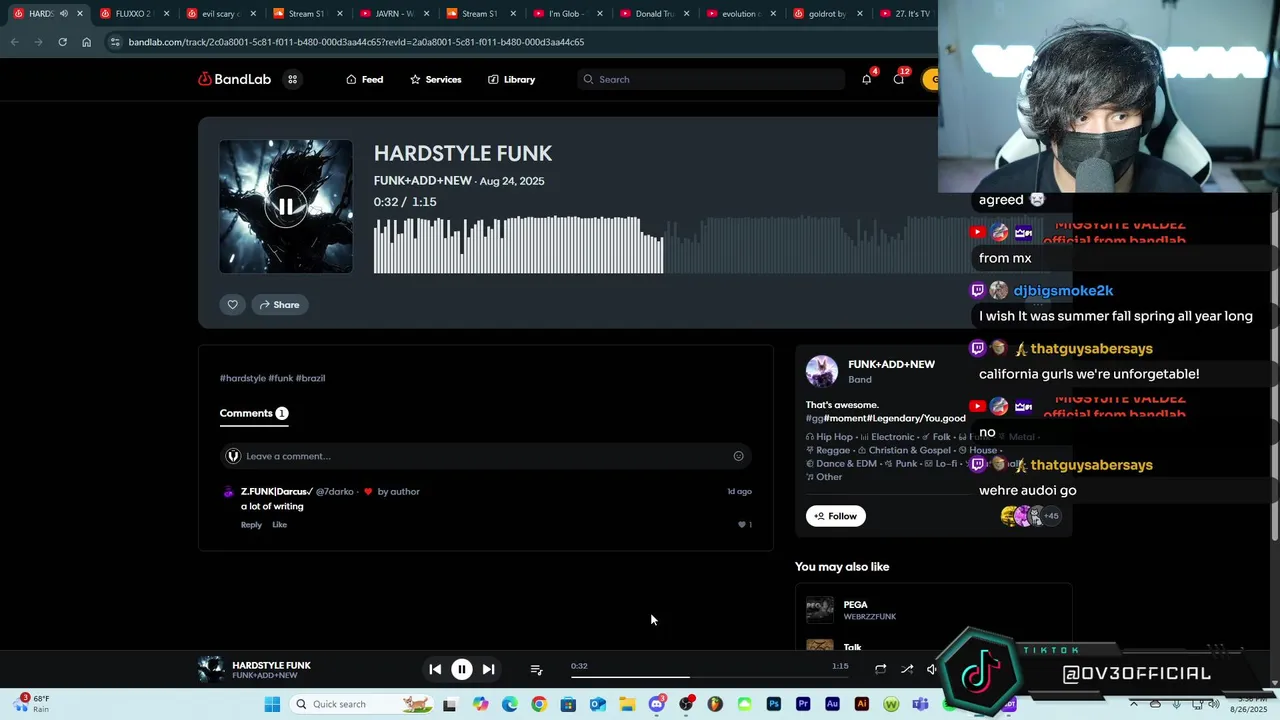Viewport: 1280px width, 720px height.
Task: Open the FUNK+ADD+NEW artist link under the title
Action: pos(422,181)
